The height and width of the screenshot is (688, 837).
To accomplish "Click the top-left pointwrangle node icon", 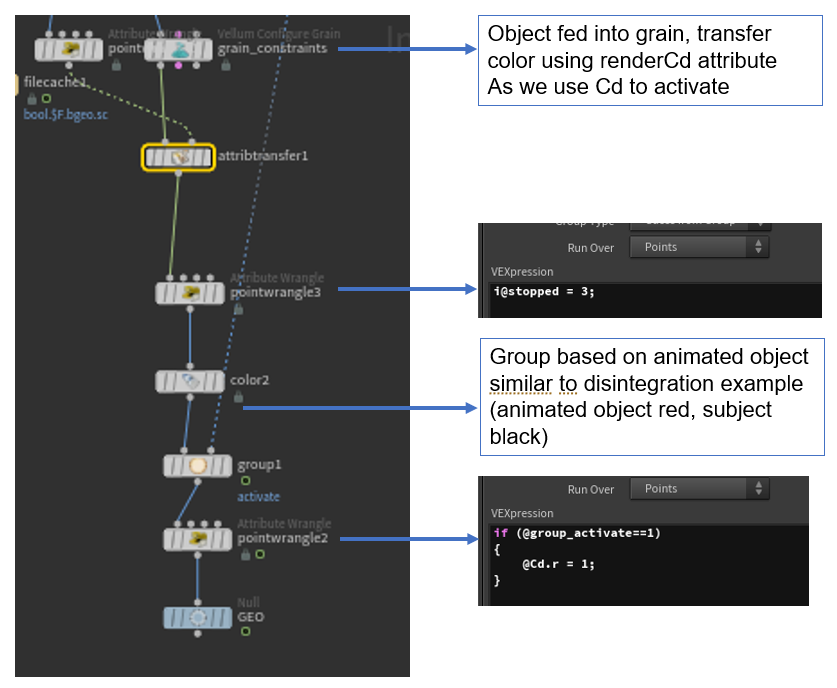I will point(71,49).
